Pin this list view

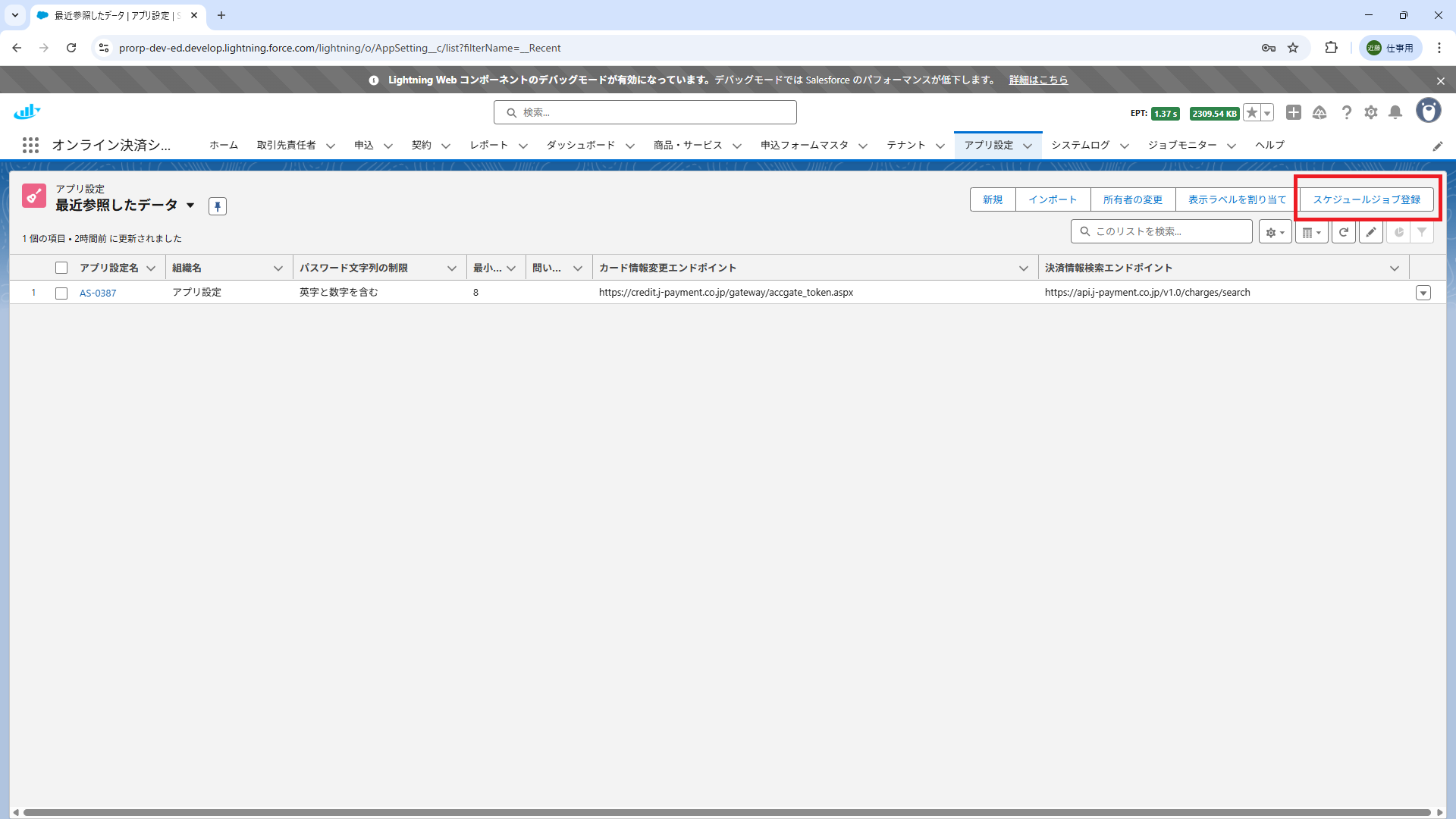pyautogui.click(x=218, y=206)
